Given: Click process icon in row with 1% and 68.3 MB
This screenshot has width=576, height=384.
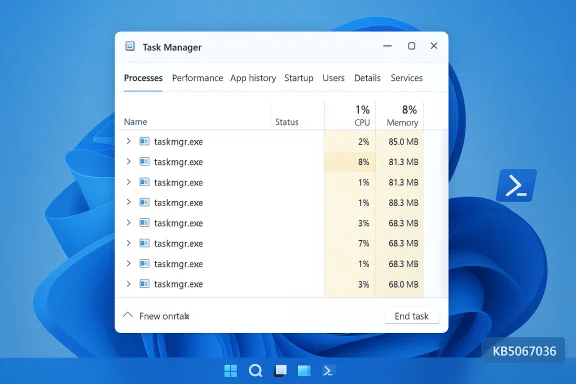Looking at the screenshot, I should [144, 263].
